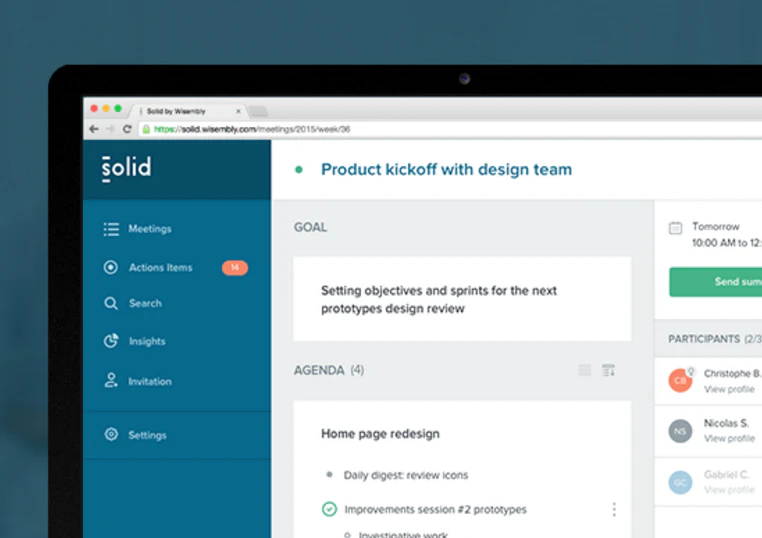
Task: Click the goal text Setting objectives and sprints
Action: click(x=439, y=299)
